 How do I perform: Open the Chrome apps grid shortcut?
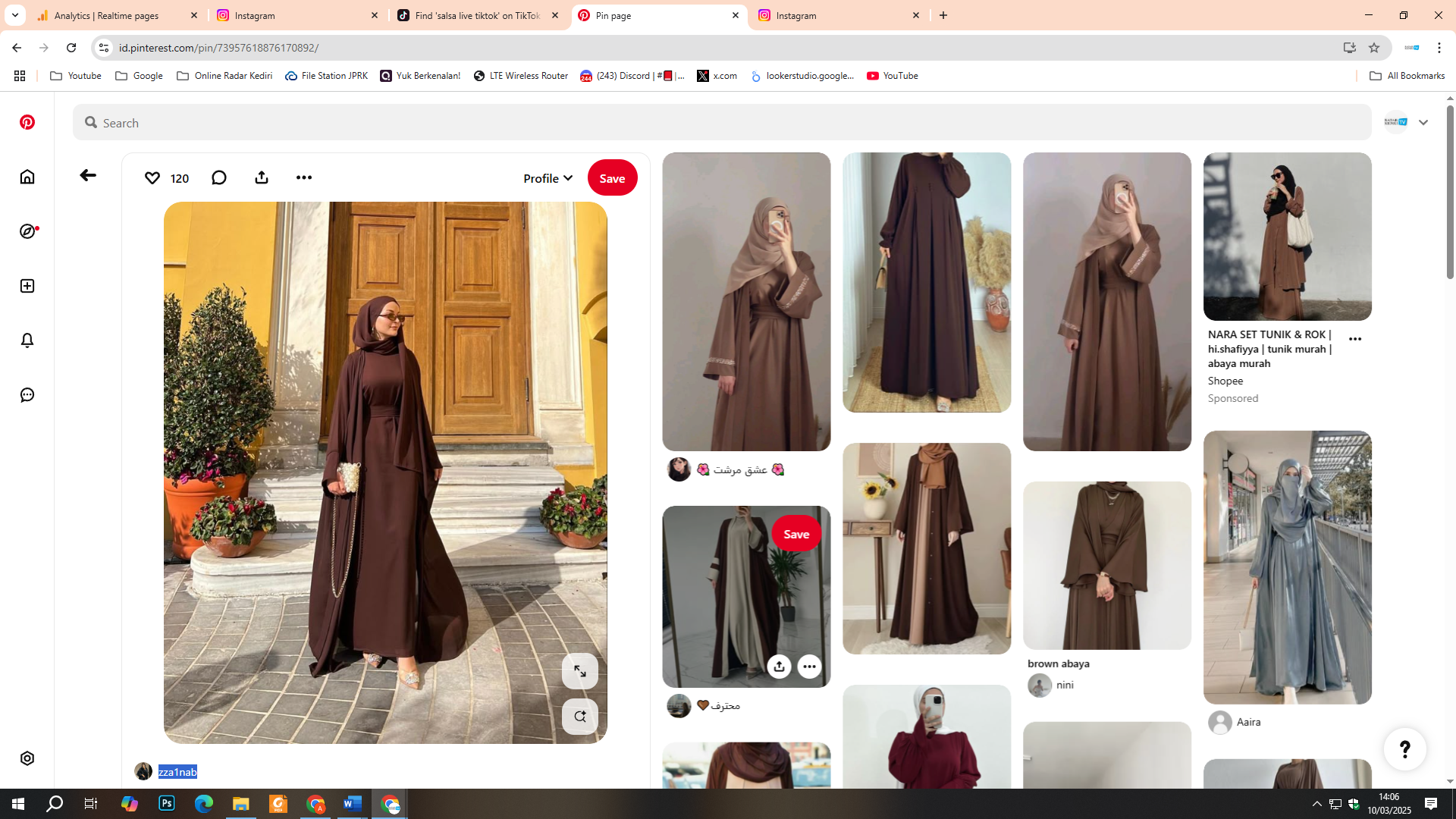point(20,76)
